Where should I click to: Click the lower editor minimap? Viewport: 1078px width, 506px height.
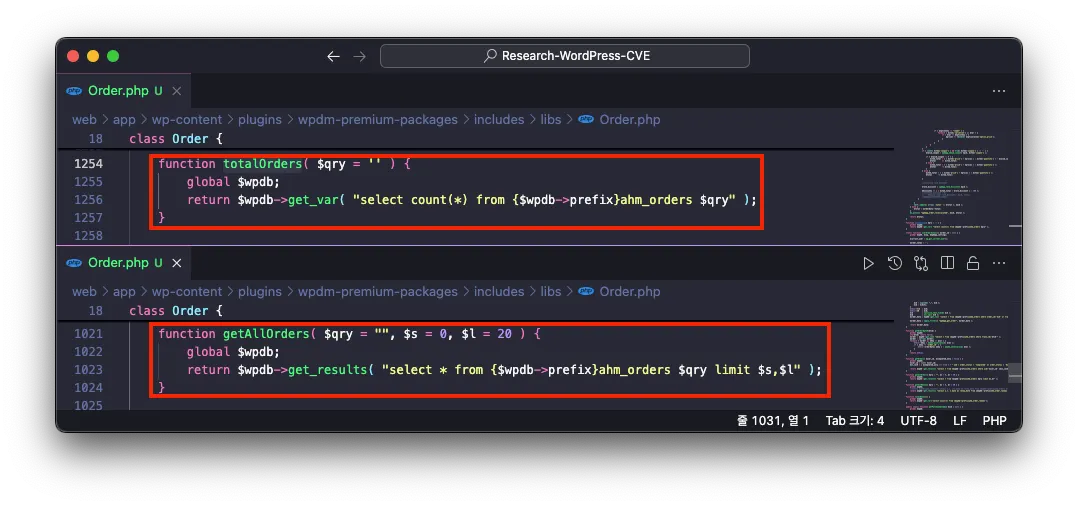[x=958, y=354]
